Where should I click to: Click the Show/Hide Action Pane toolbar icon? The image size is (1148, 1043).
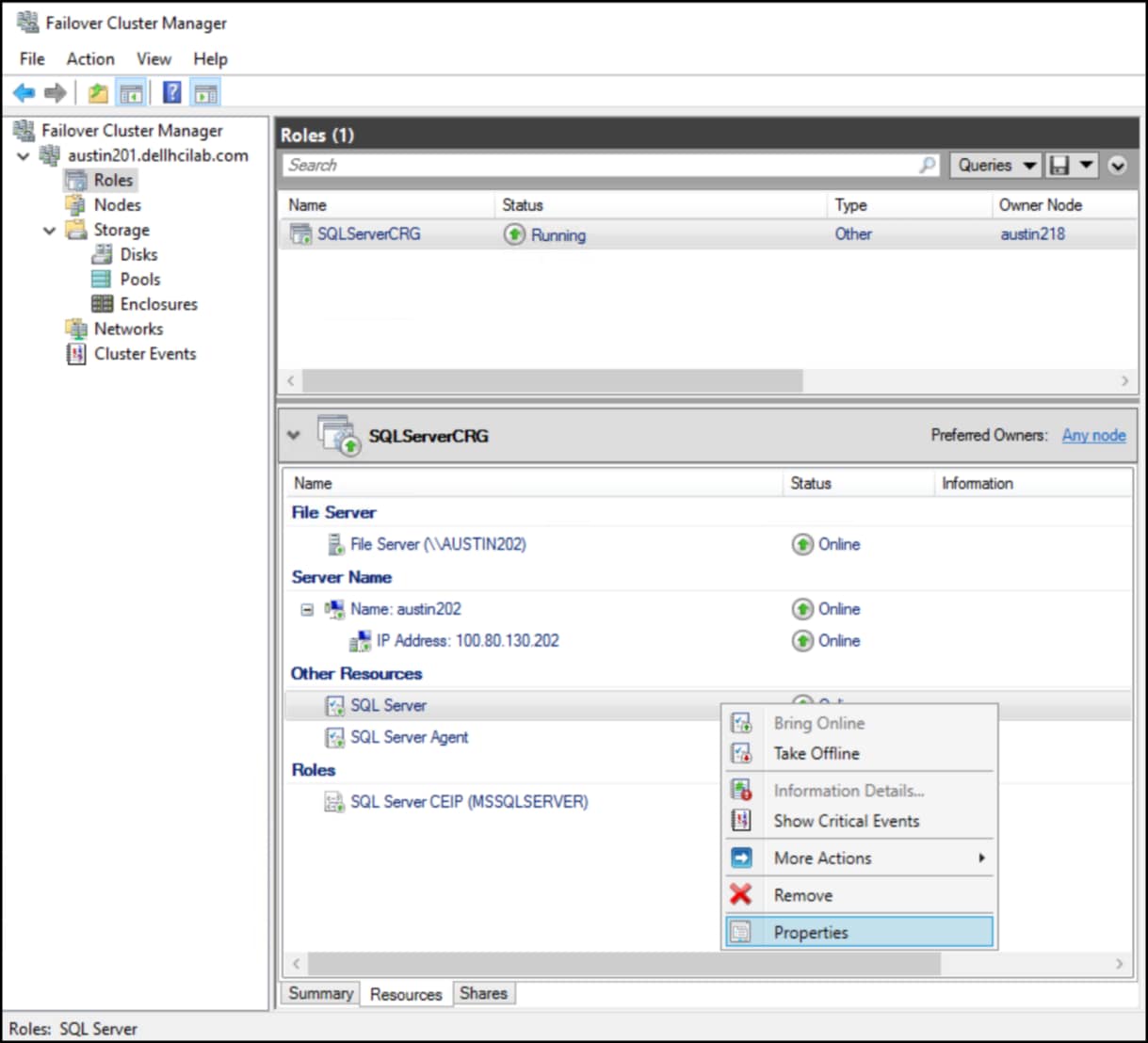tap(205, 93)
